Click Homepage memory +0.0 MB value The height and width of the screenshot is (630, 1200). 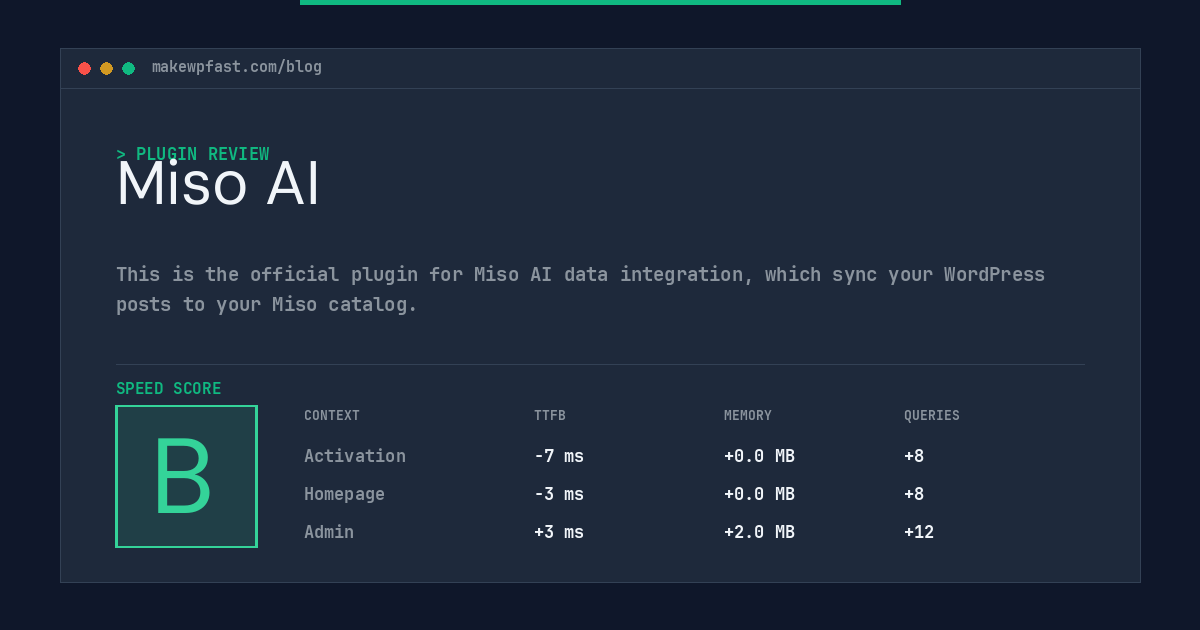click(759, 494)
